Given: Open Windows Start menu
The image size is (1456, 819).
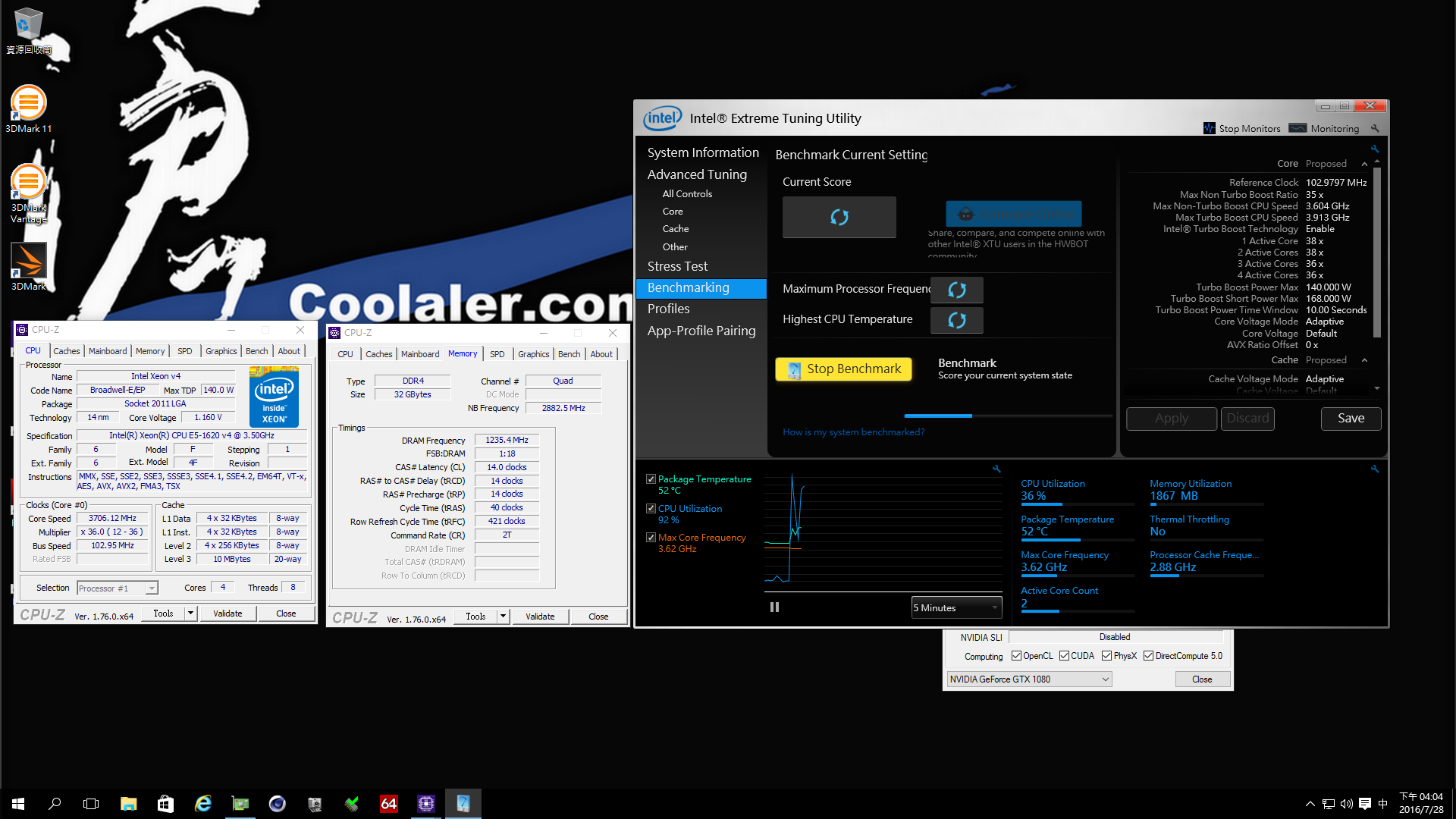Looking at the screenshot, I should 18,804.
